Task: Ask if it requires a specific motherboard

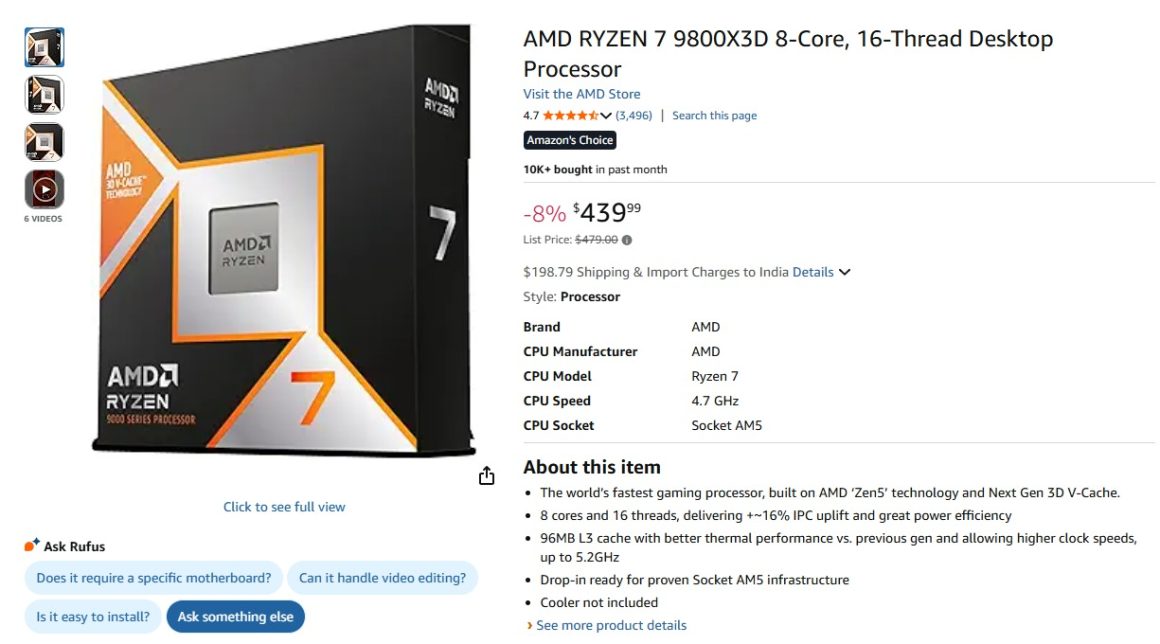Action: [x=152, y=578]
